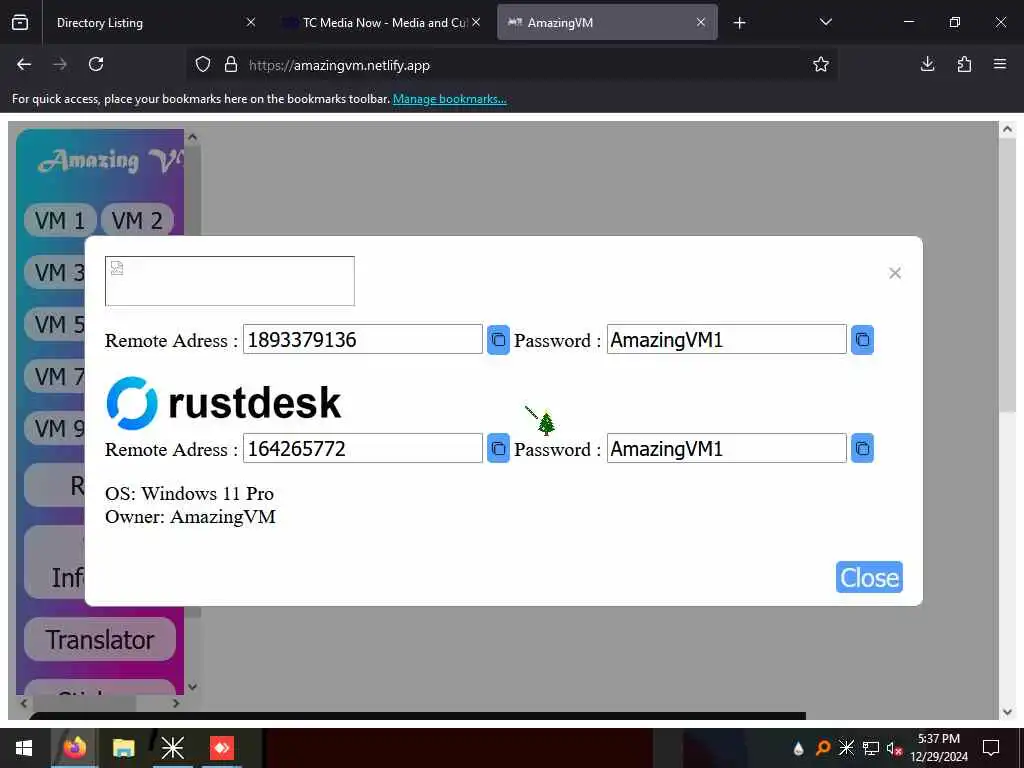Click the orange magnifier tray icon
Viewport: 1024px width, 768px height.
pos(823,748)
